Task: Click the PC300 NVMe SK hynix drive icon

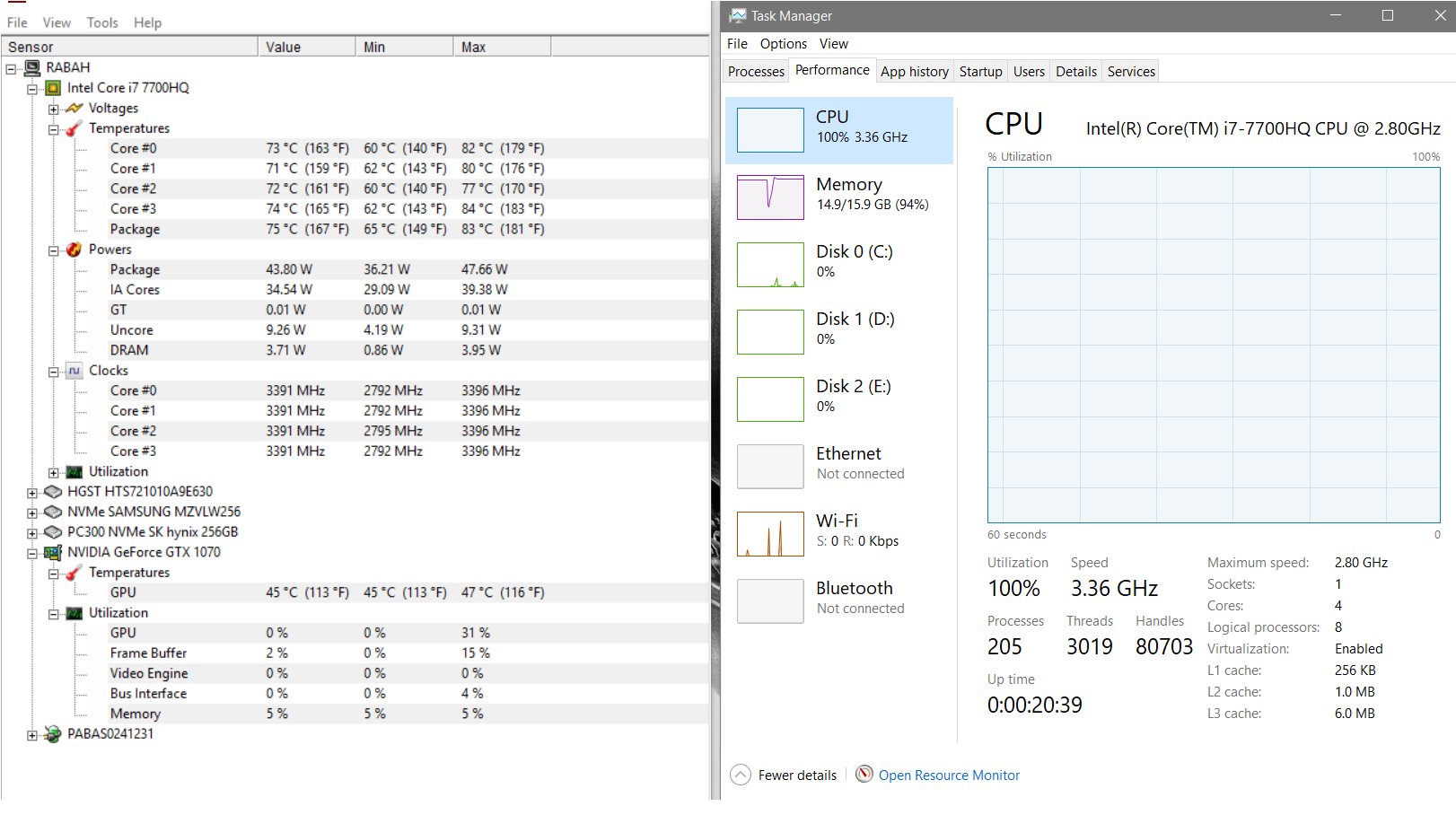Action: [x=53, y=532]
